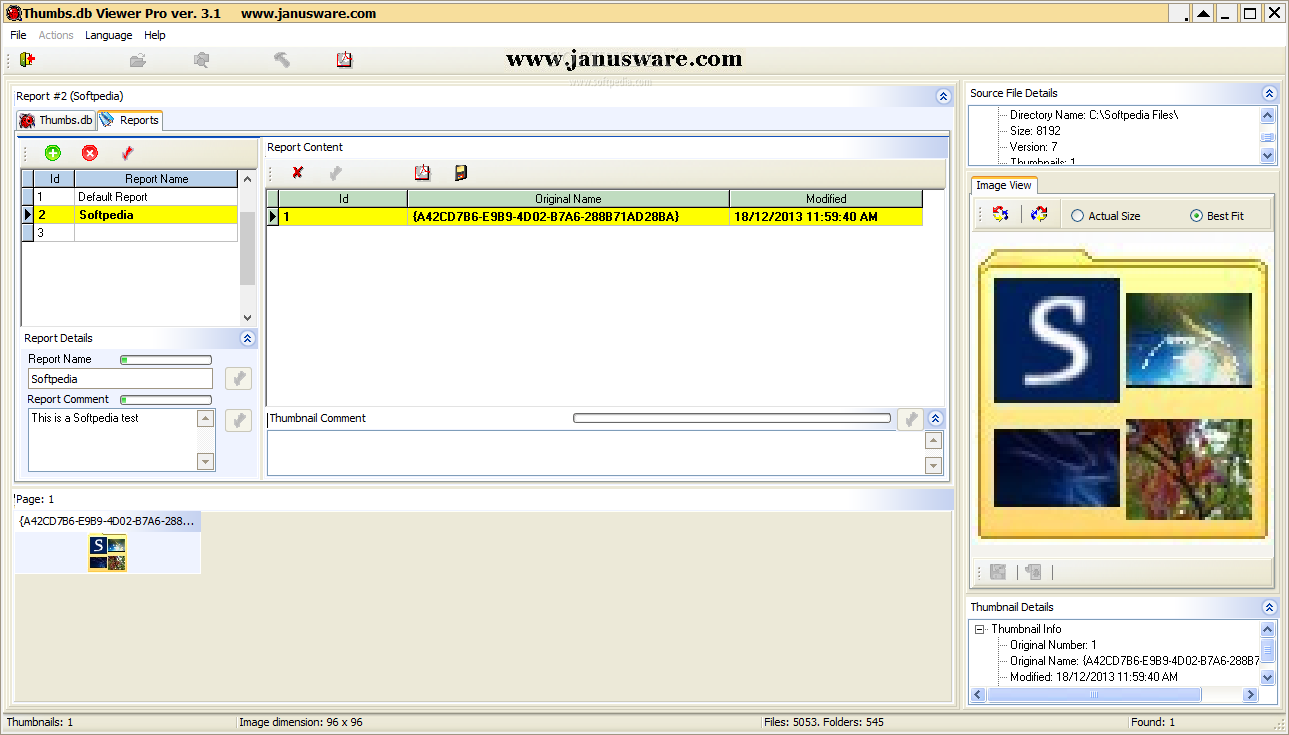Click the Modified column header
The image size is (1289, 735).
point(826,199)
